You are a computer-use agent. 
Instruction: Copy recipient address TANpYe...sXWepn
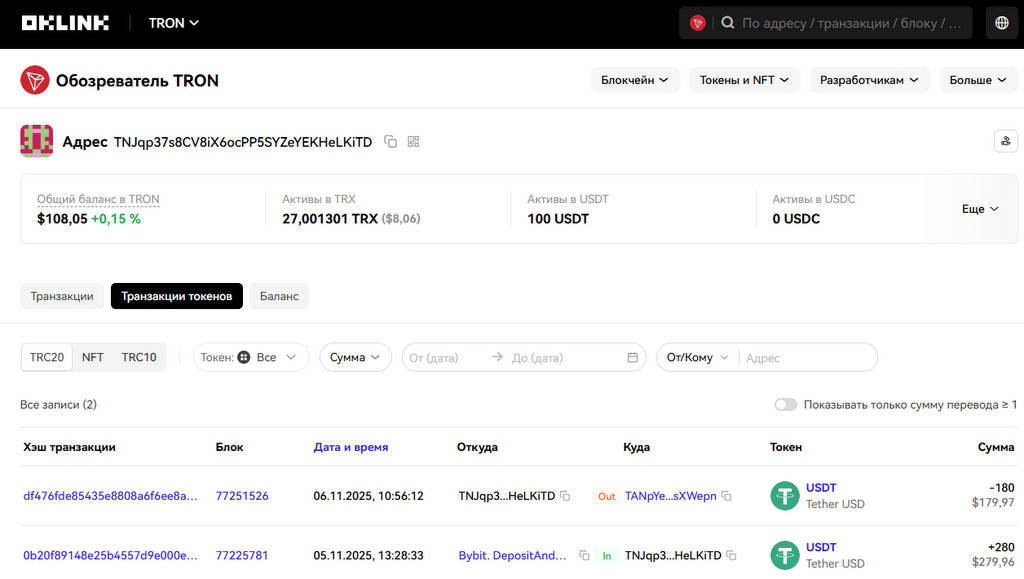(727, 496)
